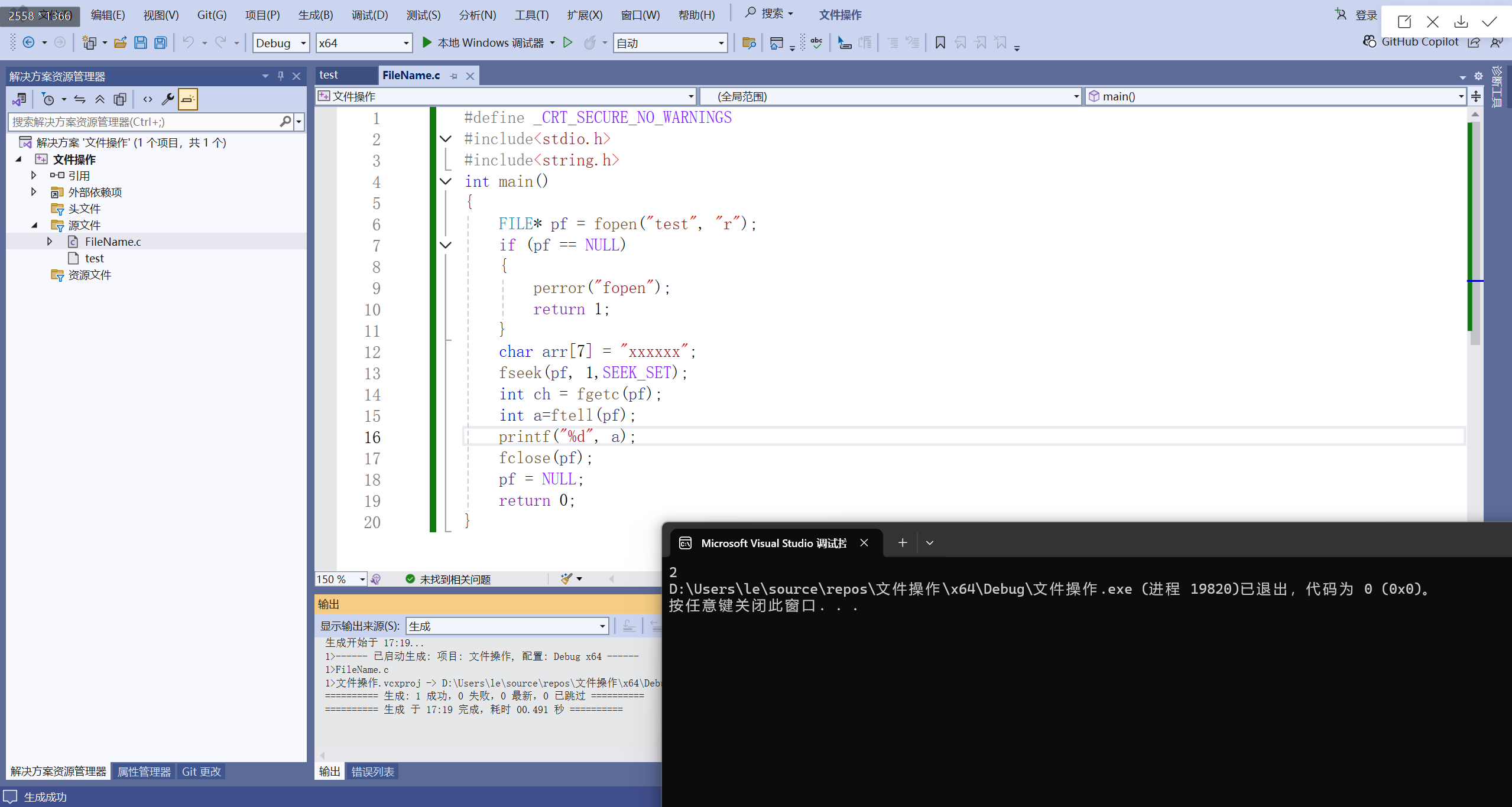Click the new project icon in toolbar

[89, 43]
